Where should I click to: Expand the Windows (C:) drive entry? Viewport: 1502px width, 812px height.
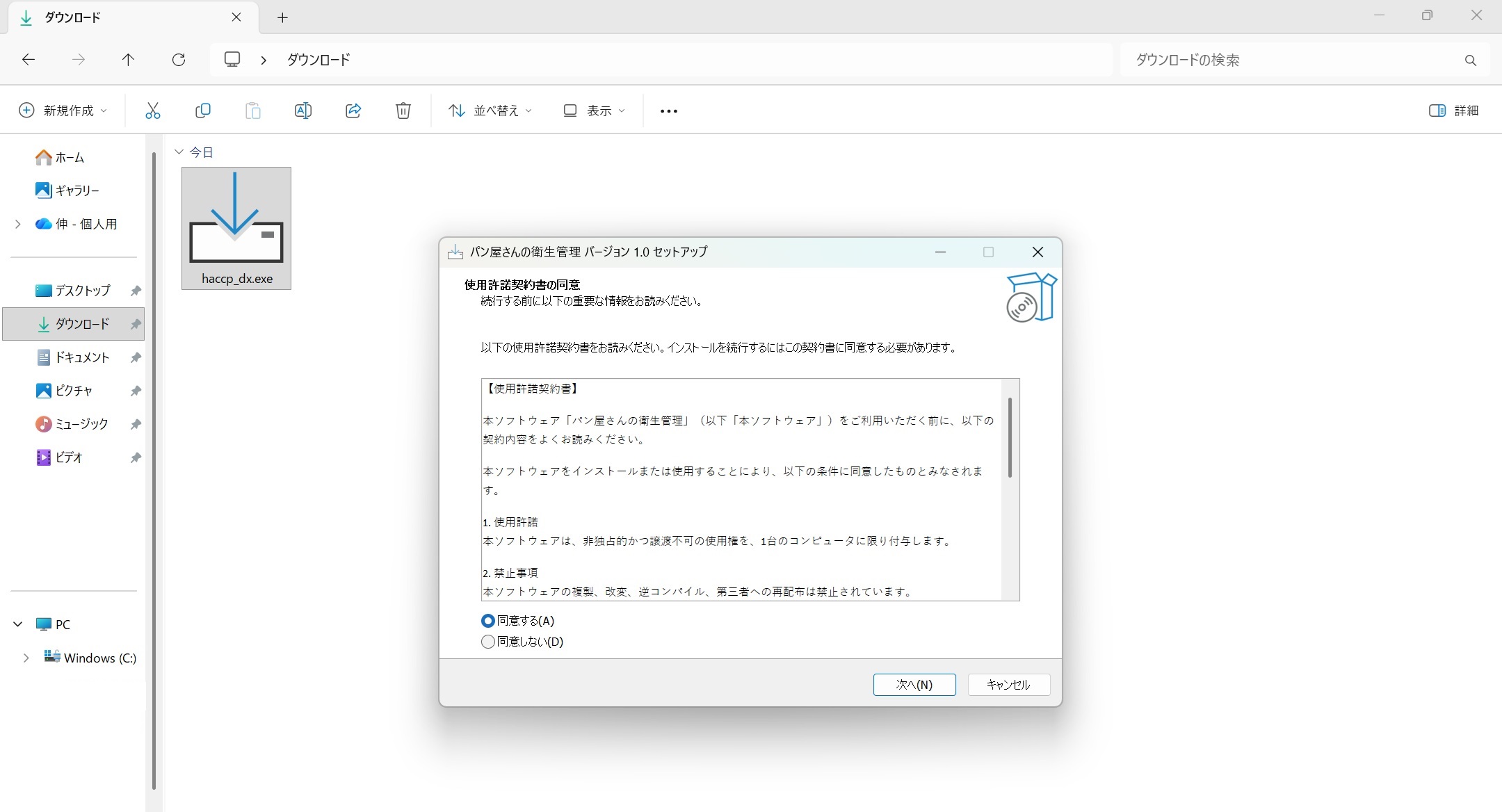(26, 657)
